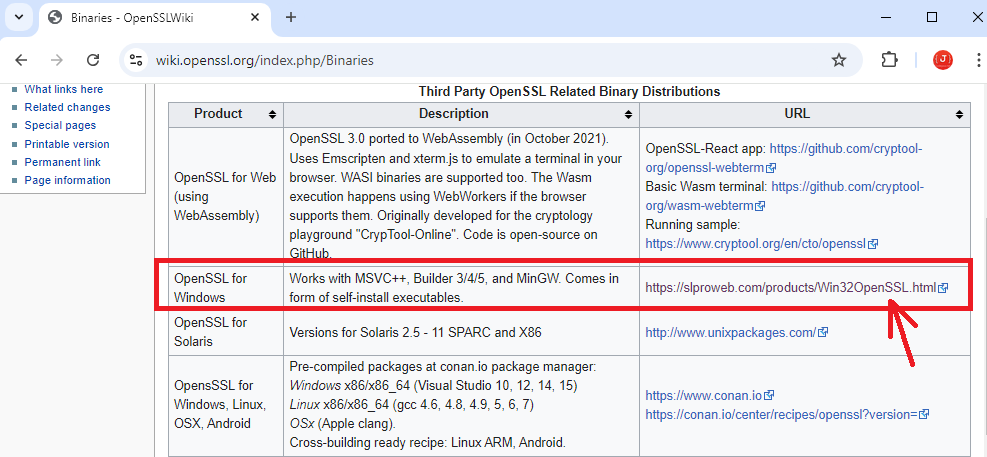Click 'Versions for Solaris 2.5 - 11' description
Viewport: 987px width, 457px height.
click(x=415, y=332)
